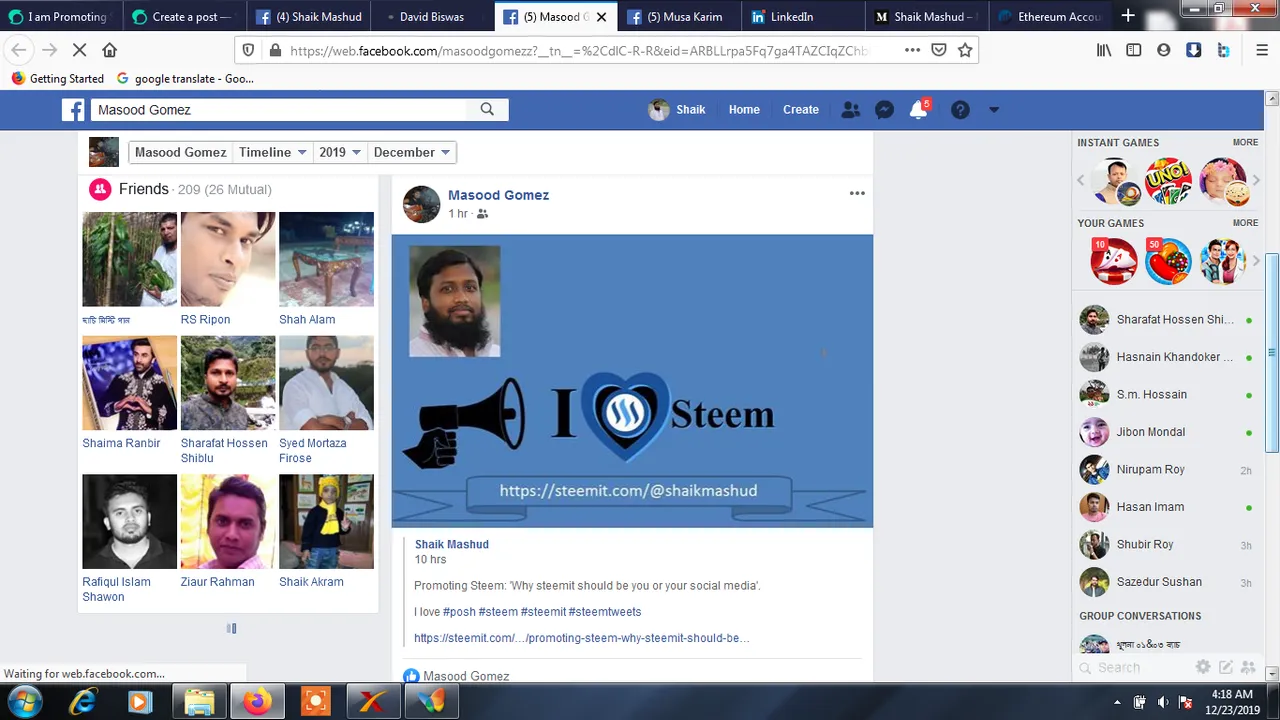
Task: Switch to LinkedIn tab
Action: pyautogui.click(x=802, y=16)
